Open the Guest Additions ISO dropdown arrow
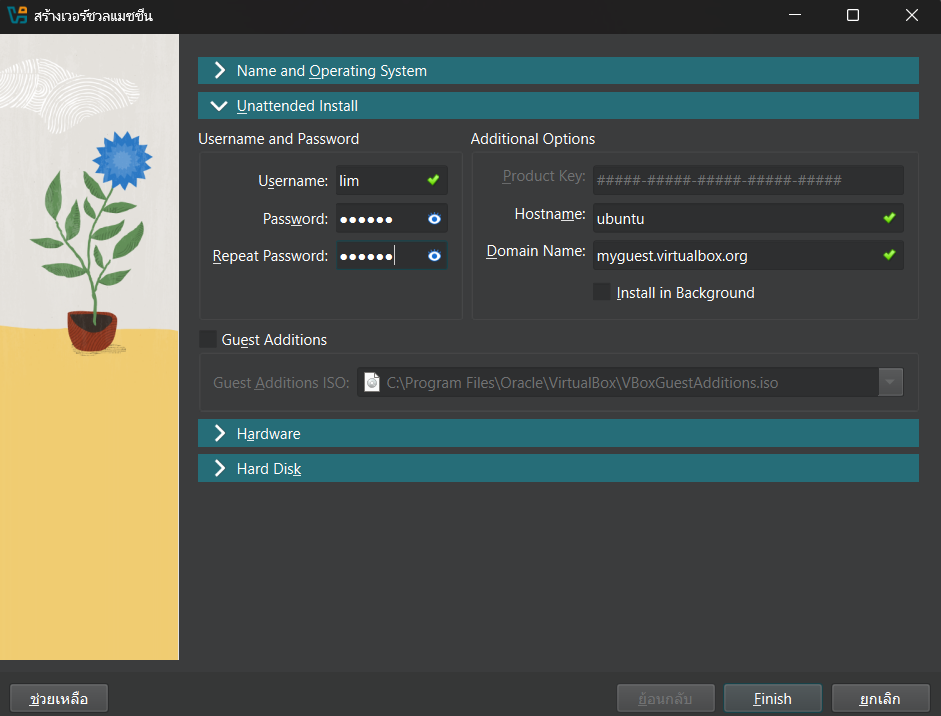This screenshot has width=941, height=716. [x=890, y=382]
